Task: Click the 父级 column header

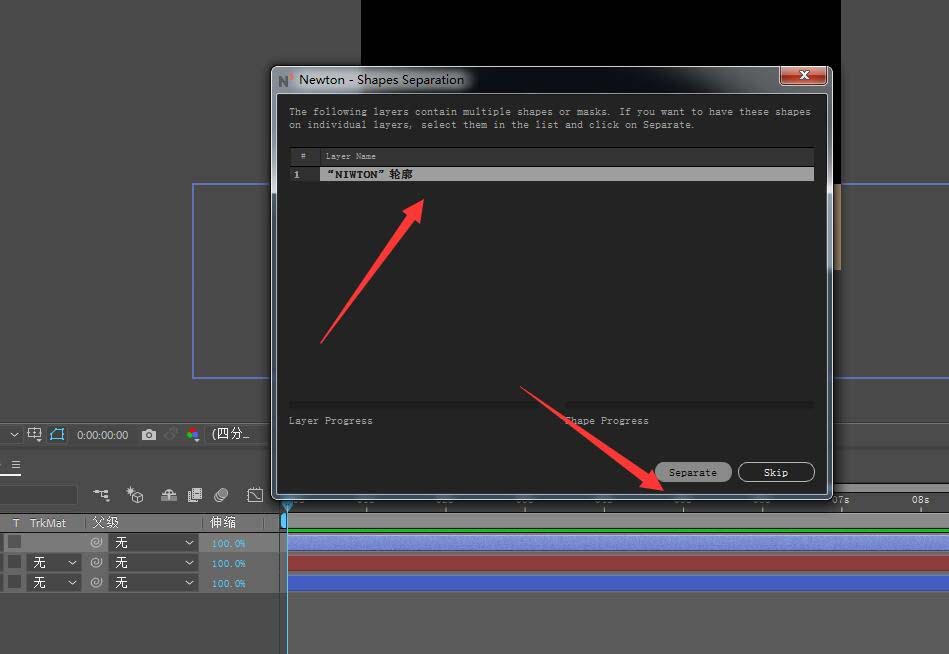Action: [x=105, y=522]
